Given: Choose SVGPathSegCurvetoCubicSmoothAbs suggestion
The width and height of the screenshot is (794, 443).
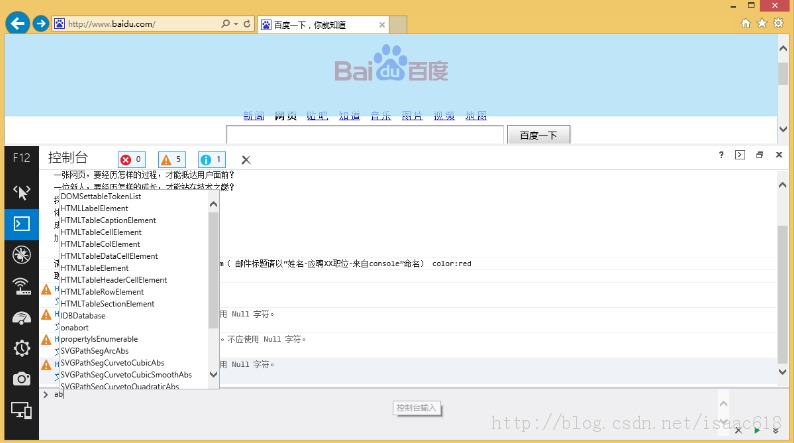Looking at the screenshot, I should [x=126, y=375].
